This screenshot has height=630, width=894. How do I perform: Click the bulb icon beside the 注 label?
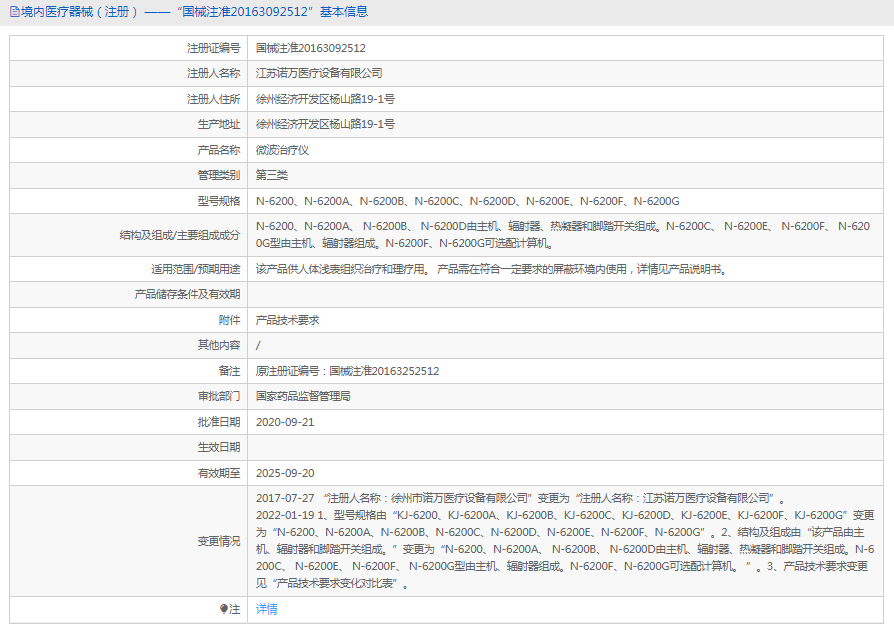coord(224,609)
